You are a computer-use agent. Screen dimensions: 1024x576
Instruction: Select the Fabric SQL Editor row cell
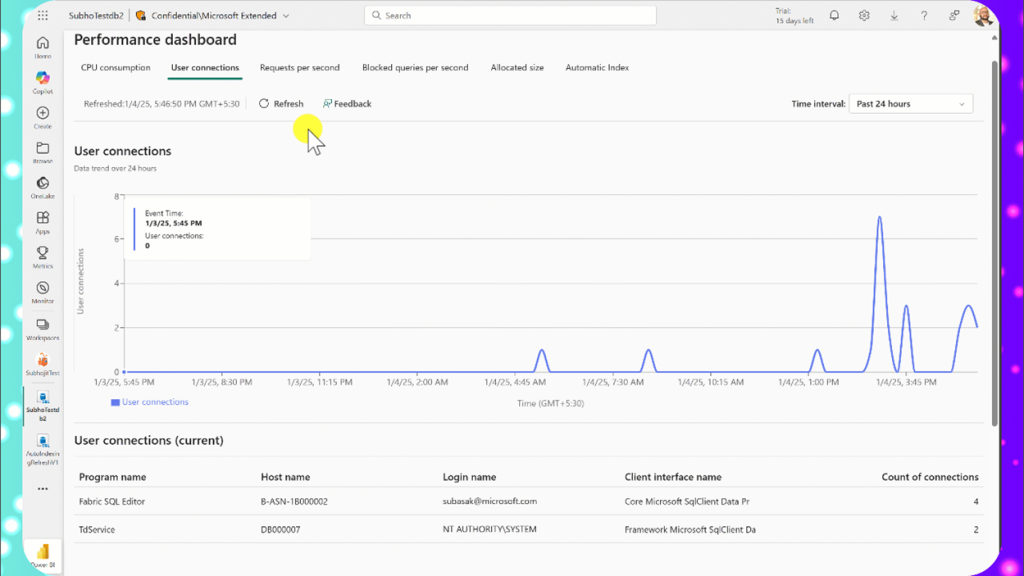pyautogui.click(x=112, y=502)
